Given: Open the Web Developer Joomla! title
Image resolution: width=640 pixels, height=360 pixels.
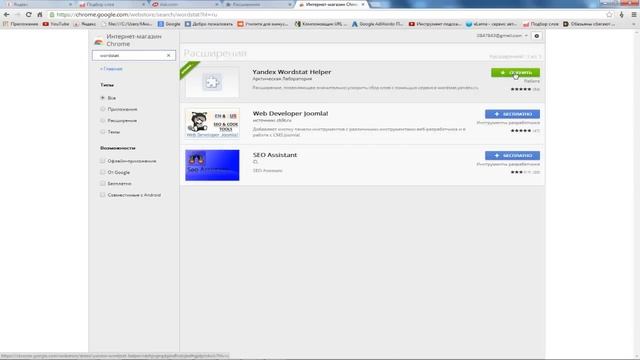Looking at the screenshot, I should pyautogui.click(x=290, y=113).
